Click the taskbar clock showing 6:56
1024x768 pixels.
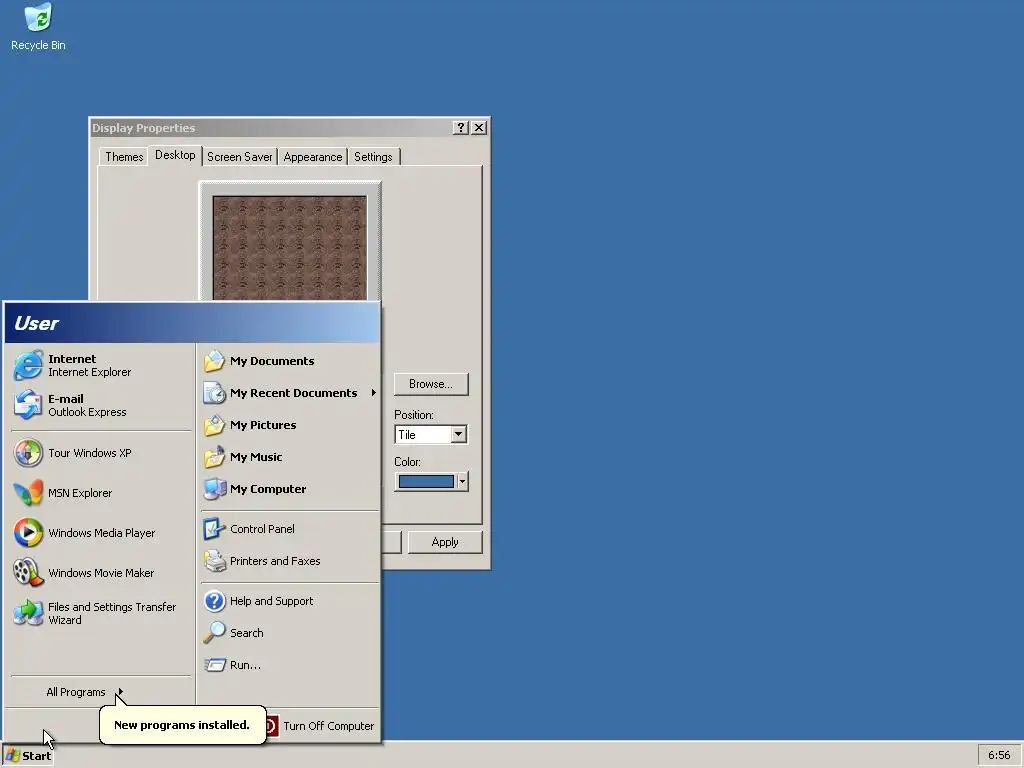point(999,756)
